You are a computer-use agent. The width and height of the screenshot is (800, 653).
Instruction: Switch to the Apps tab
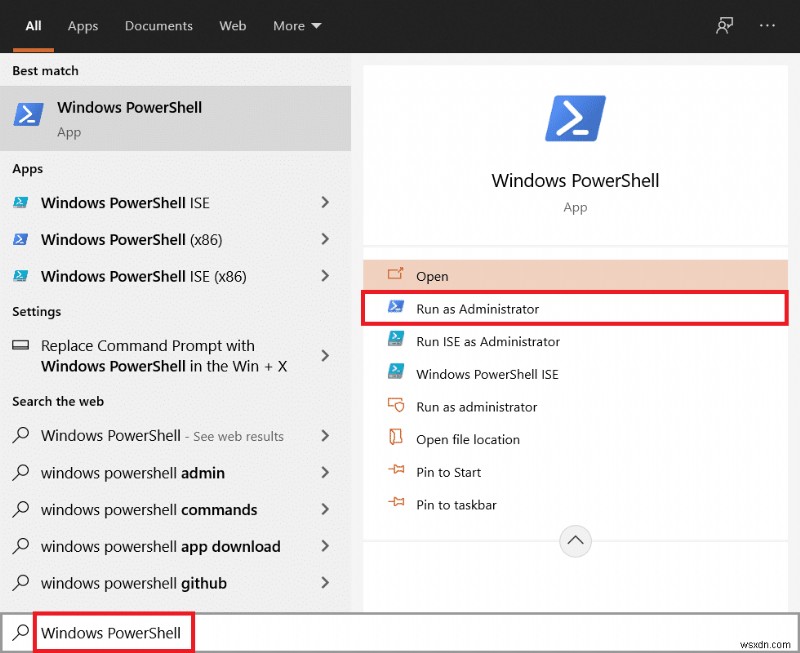coord(83,25)
